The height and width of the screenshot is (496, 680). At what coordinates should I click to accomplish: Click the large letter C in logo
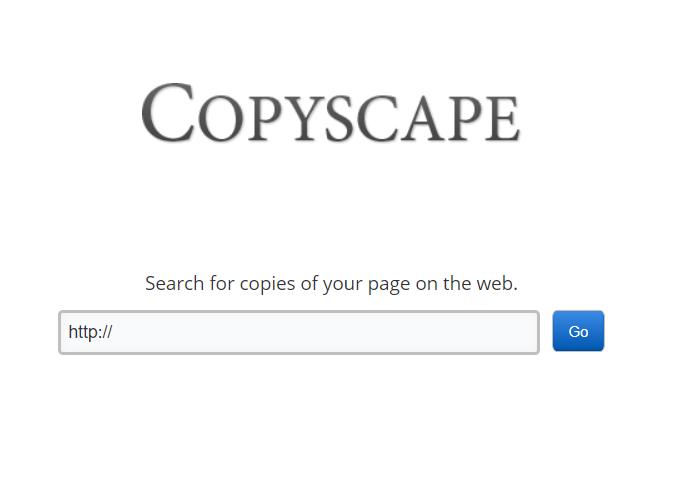point(168,113)
